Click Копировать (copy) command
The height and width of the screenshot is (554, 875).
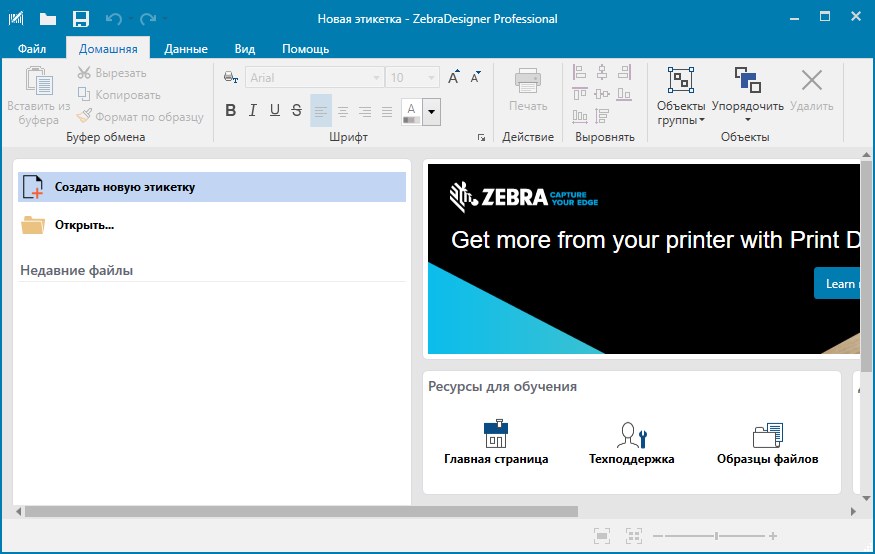click(119, 95)
